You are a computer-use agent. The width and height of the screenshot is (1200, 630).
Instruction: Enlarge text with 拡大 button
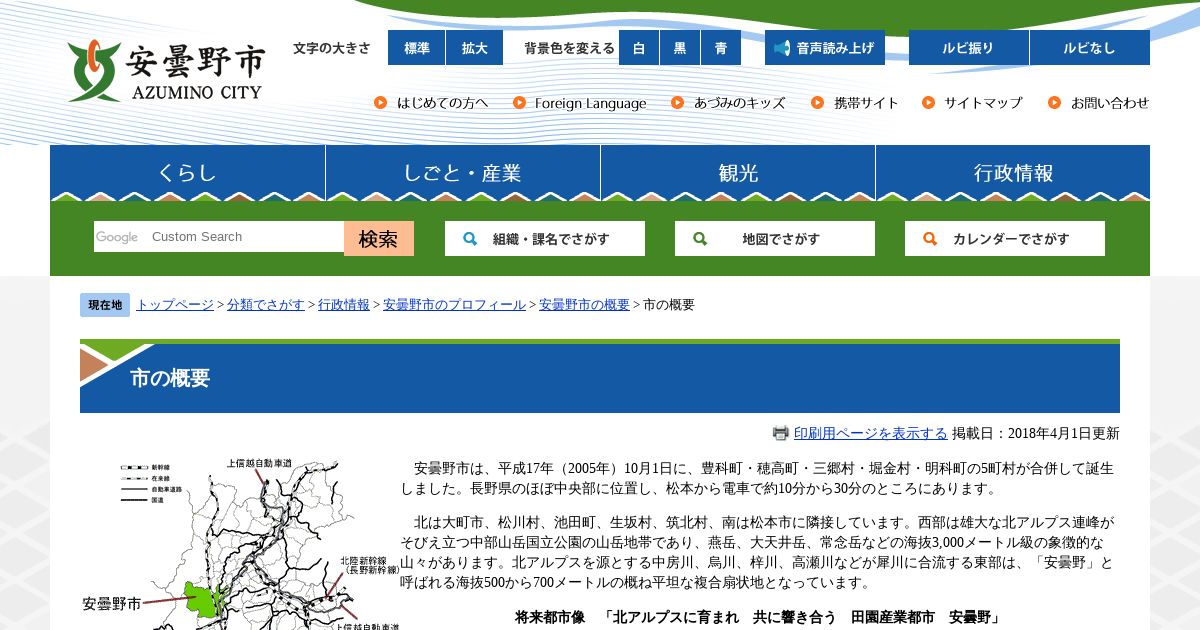click(475, 48)
